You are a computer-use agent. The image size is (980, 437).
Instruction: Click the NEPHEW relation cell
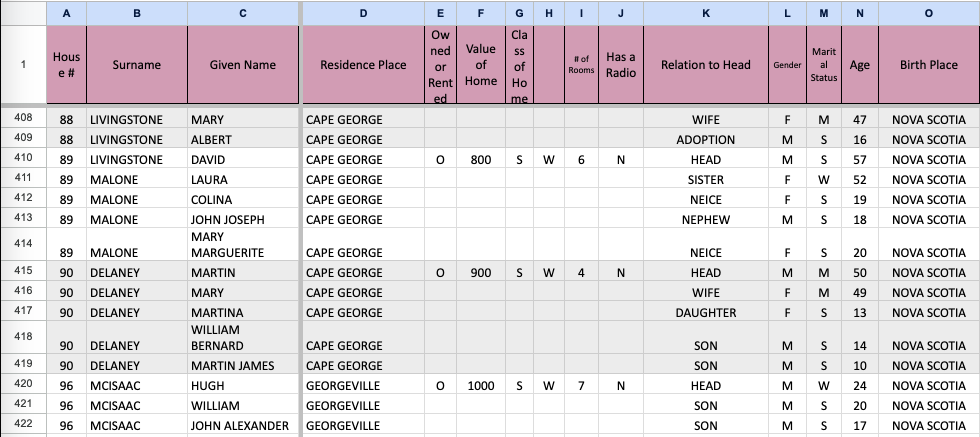pos(705,219)
